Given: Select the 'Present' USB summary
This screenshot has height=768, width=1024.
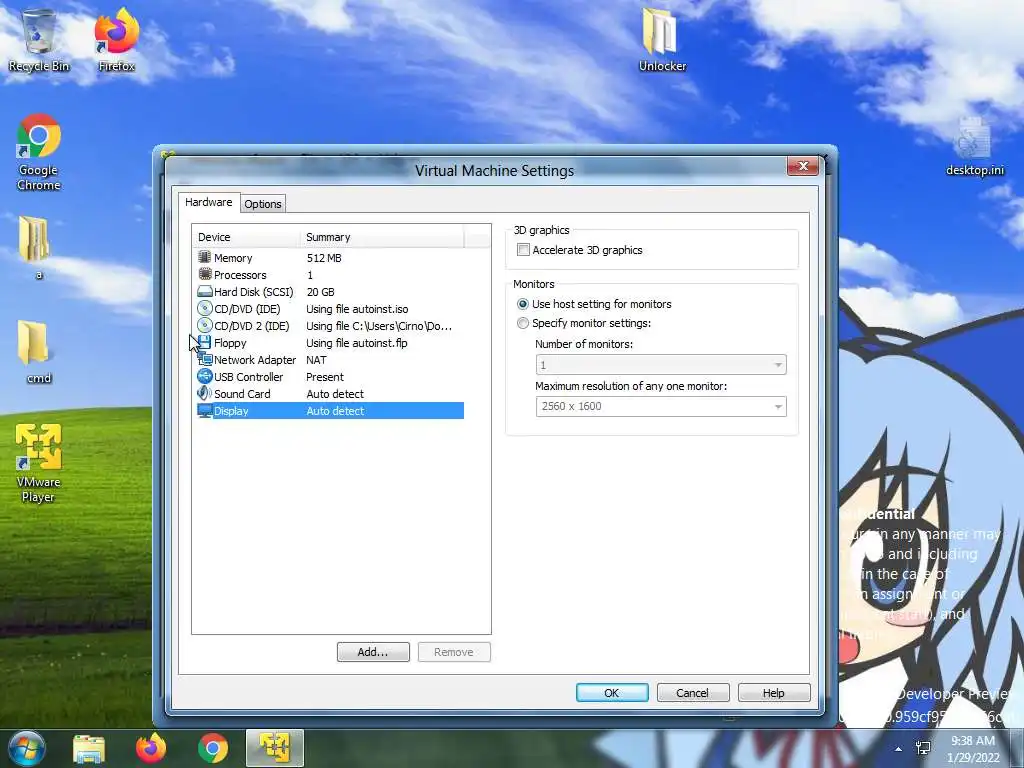Looking at the screenshot, I should pos(325,377).
